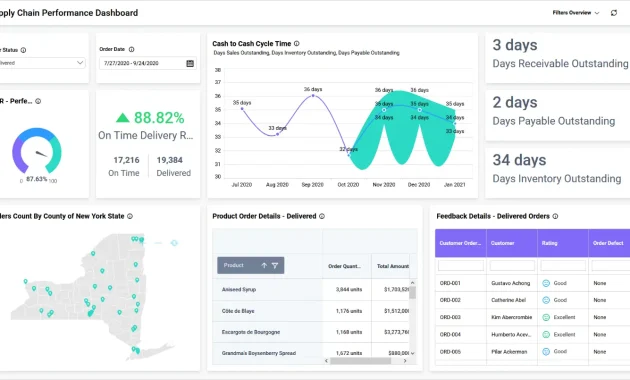Click info icon beside Product Order Details
Image resolution: width=630 pixels, height=380 pixels.
(x=322, y=216)
